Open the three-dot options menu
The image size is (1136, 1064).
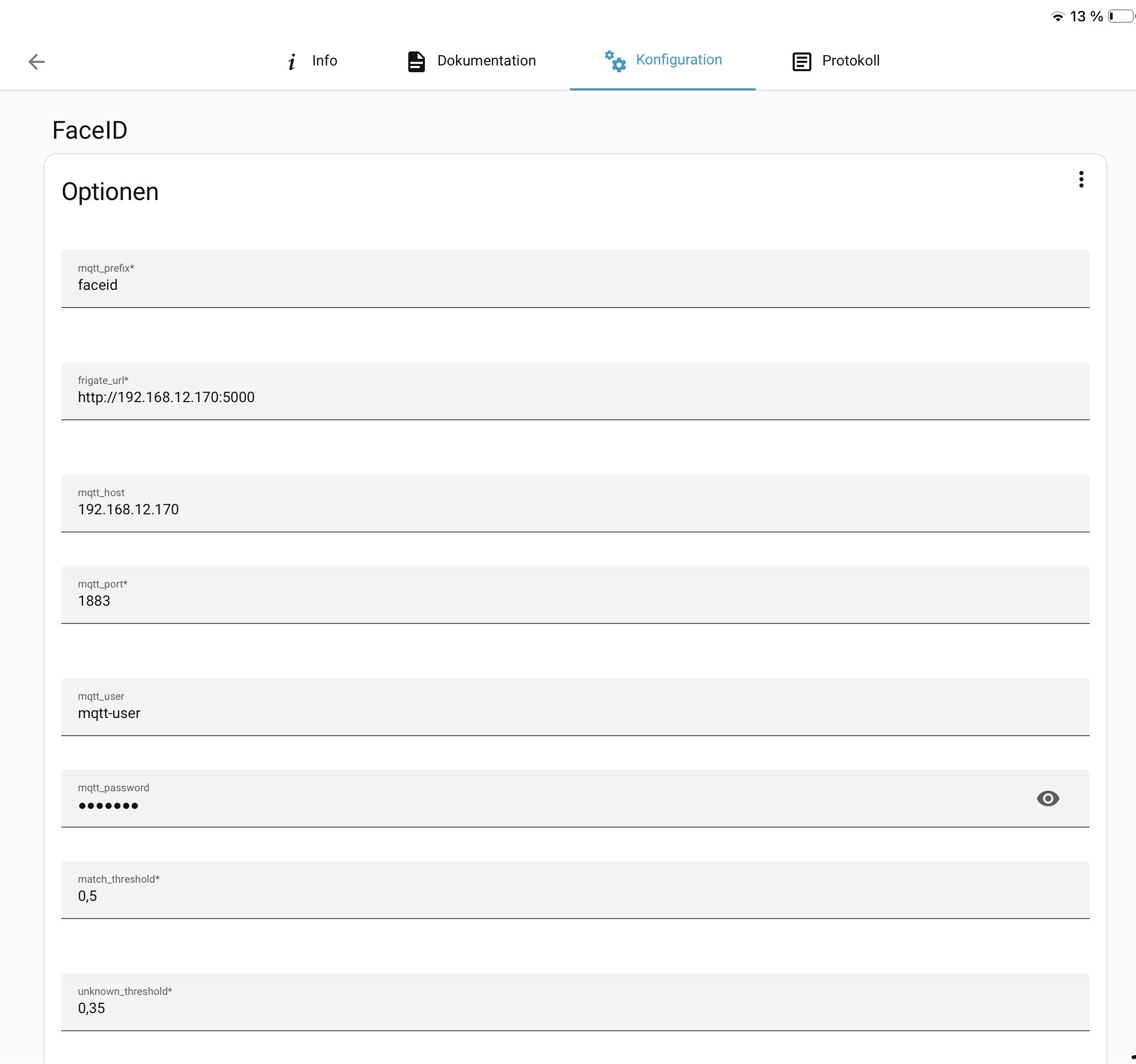pyautogui.click(x=1081, y=179)
